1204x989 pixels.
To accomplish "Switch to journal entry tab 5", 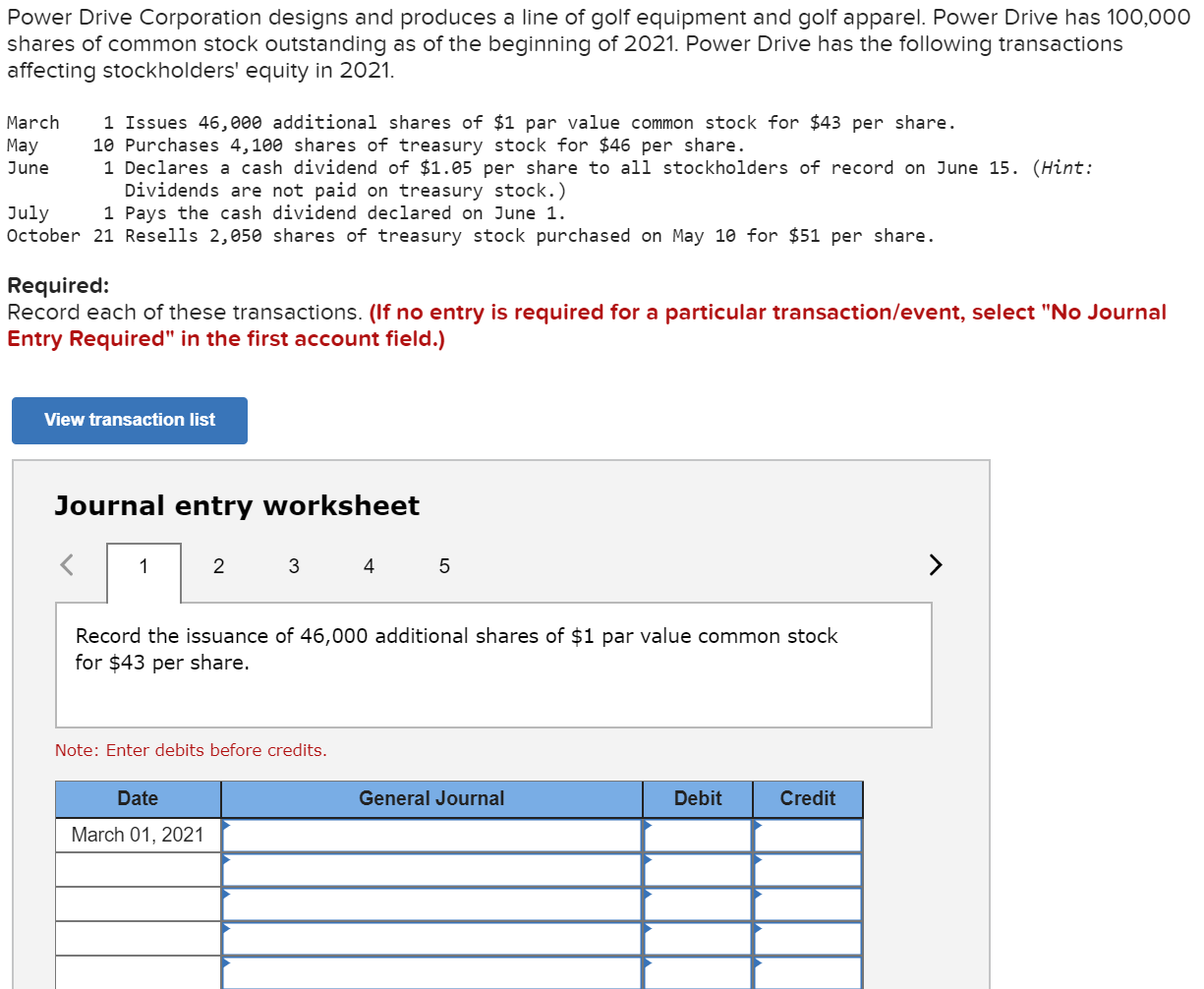I will pos(444,566).
